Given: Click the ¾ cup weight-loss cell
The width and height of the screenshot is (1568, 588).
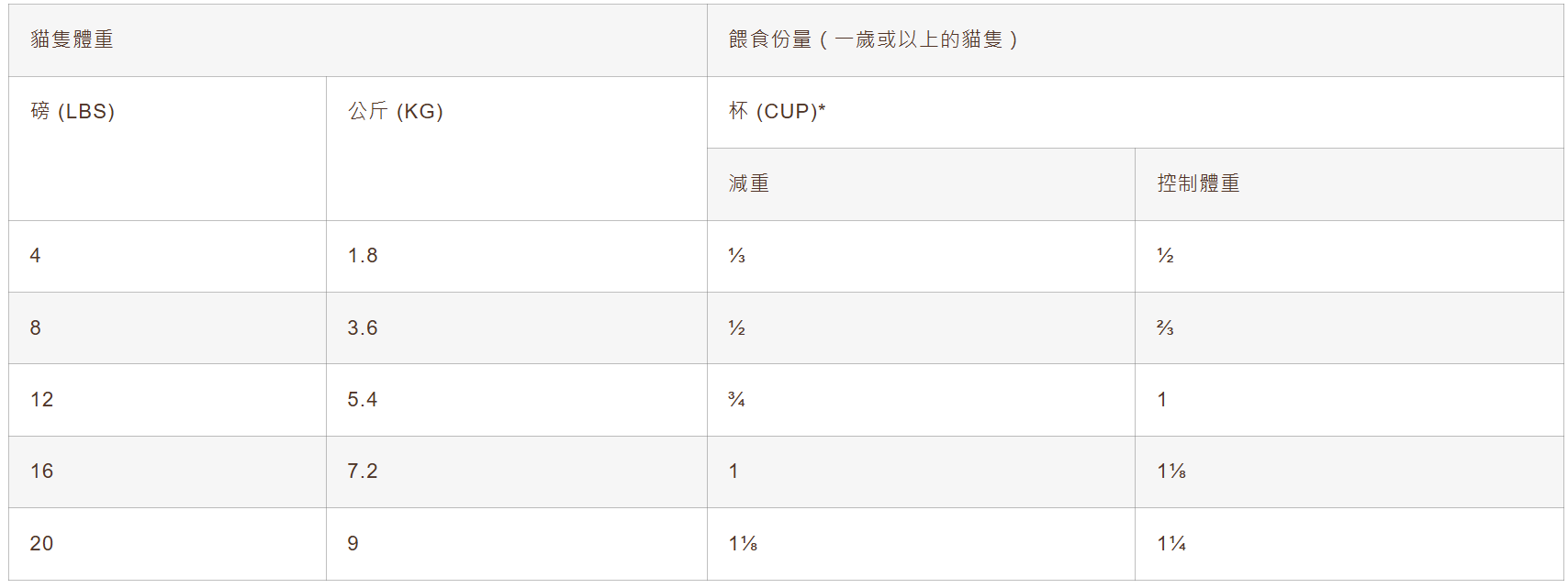Looking at the screenshot, I should [x=736, y=399].
